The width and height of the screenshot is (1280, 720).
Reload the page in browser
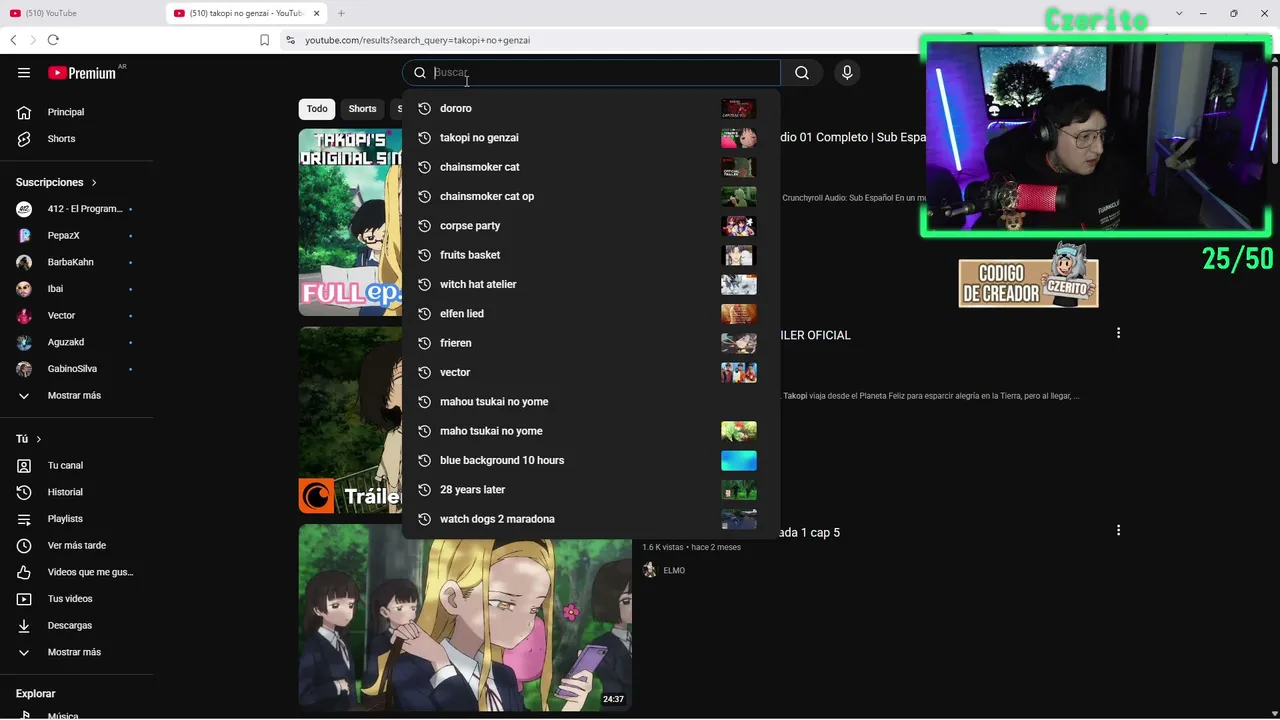pos(53,40)
